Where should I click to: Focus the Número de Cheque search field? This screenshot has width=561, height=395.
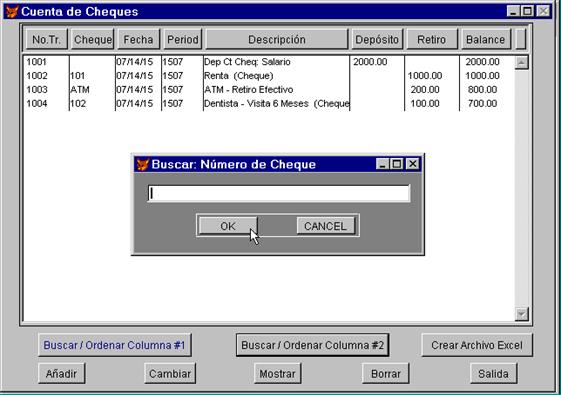[x=279, y=193]
